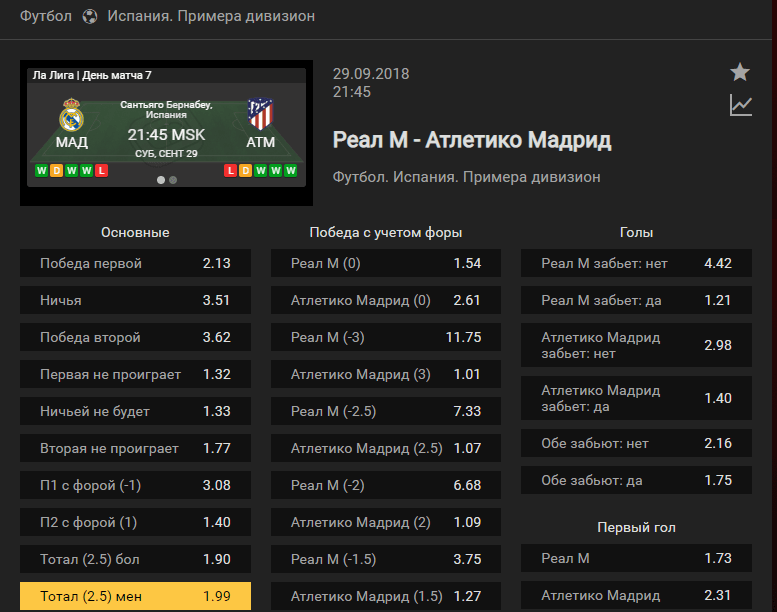Select handicap Атлетико Мадрид (1.5) at 1.27
The height and width of the screenshot is (612, 777).
click(386, 596)
